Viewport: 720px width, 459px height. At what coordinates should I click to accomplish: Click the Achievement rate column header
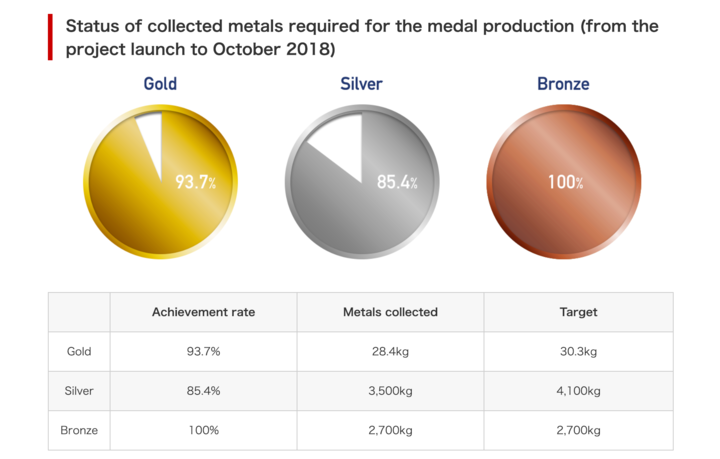point(203,312)
